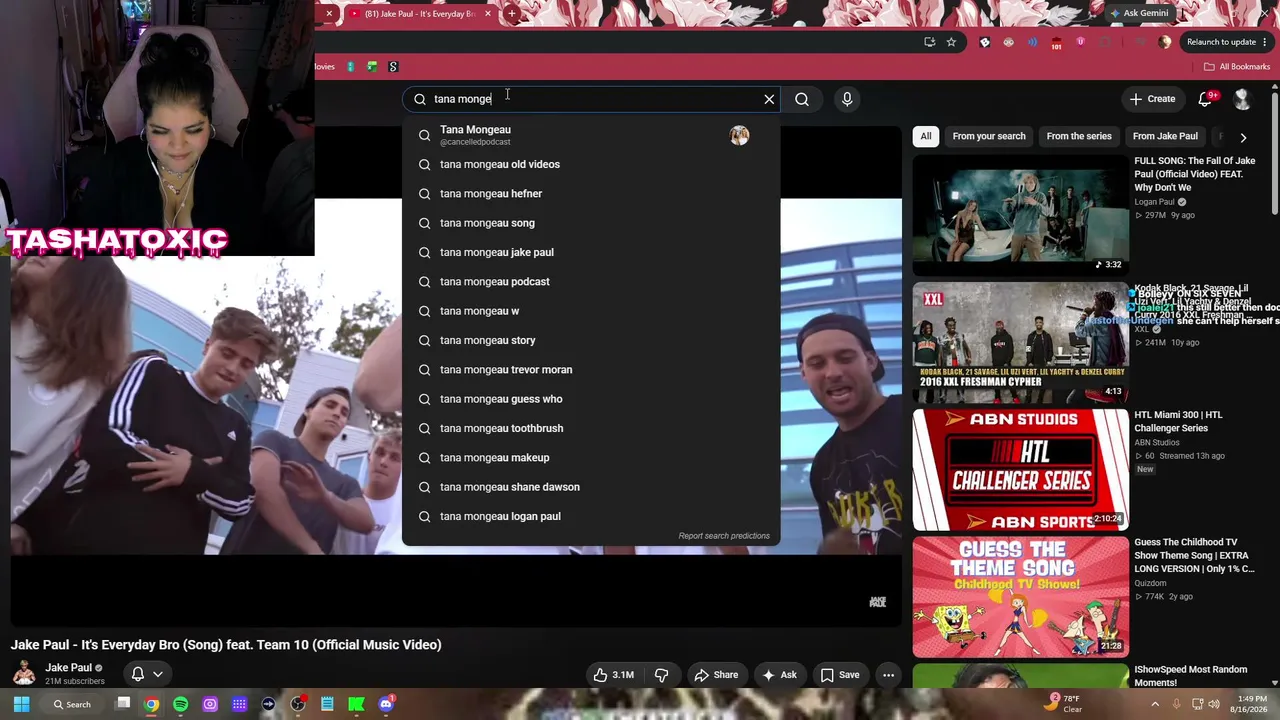Pick the tana mongeau w suggestion
This screenshot has width=1280, height=720.
tap(591, 311)
